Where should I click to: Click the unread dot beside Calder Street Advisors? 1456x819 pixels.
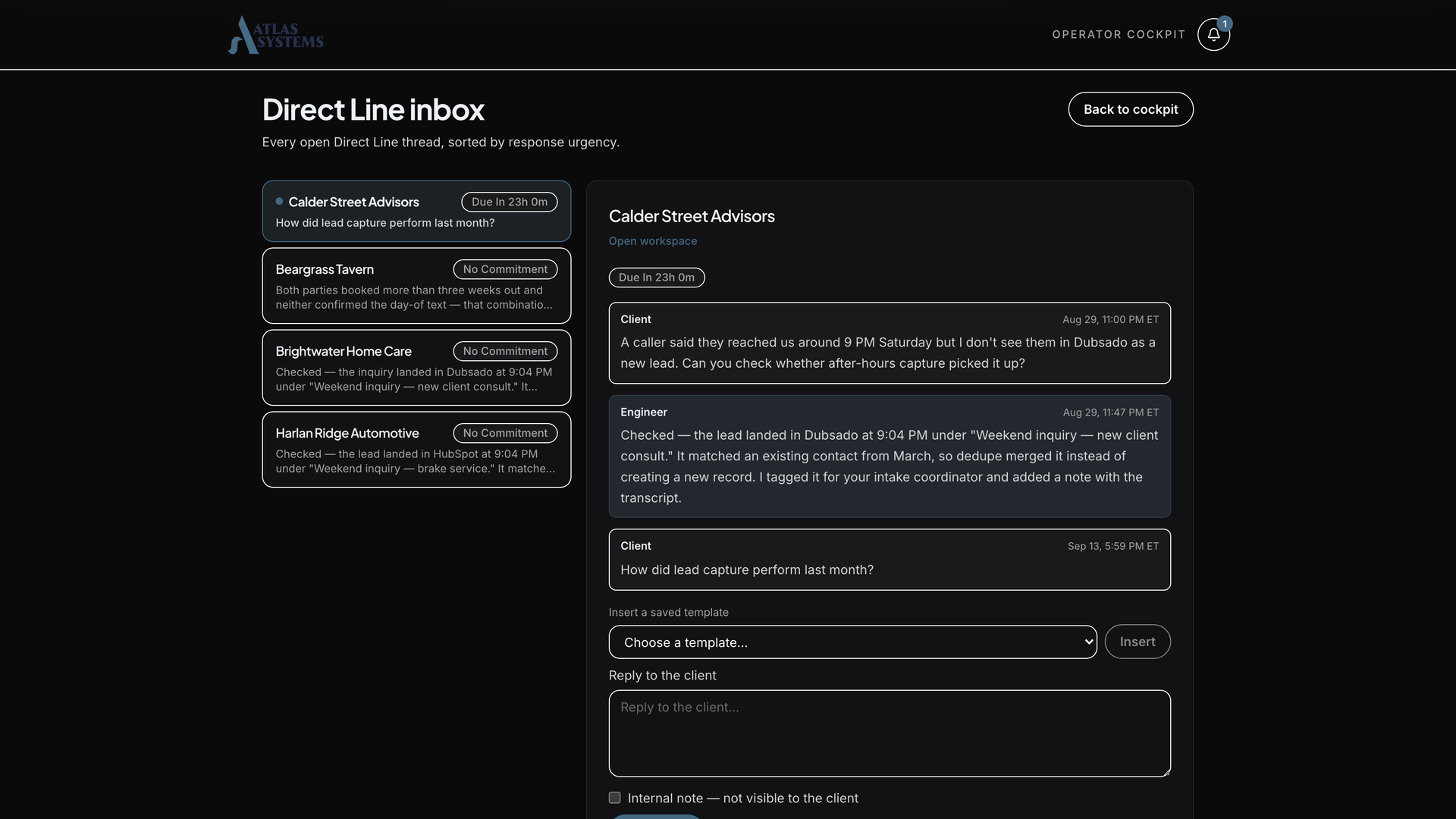pos(279,202)
